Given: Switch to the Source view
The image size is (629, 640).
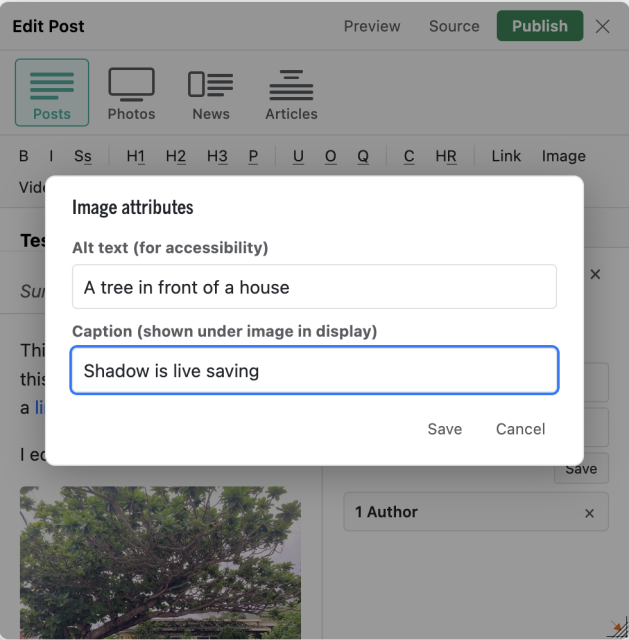Looking at the screenshot, I should [454, 26].
